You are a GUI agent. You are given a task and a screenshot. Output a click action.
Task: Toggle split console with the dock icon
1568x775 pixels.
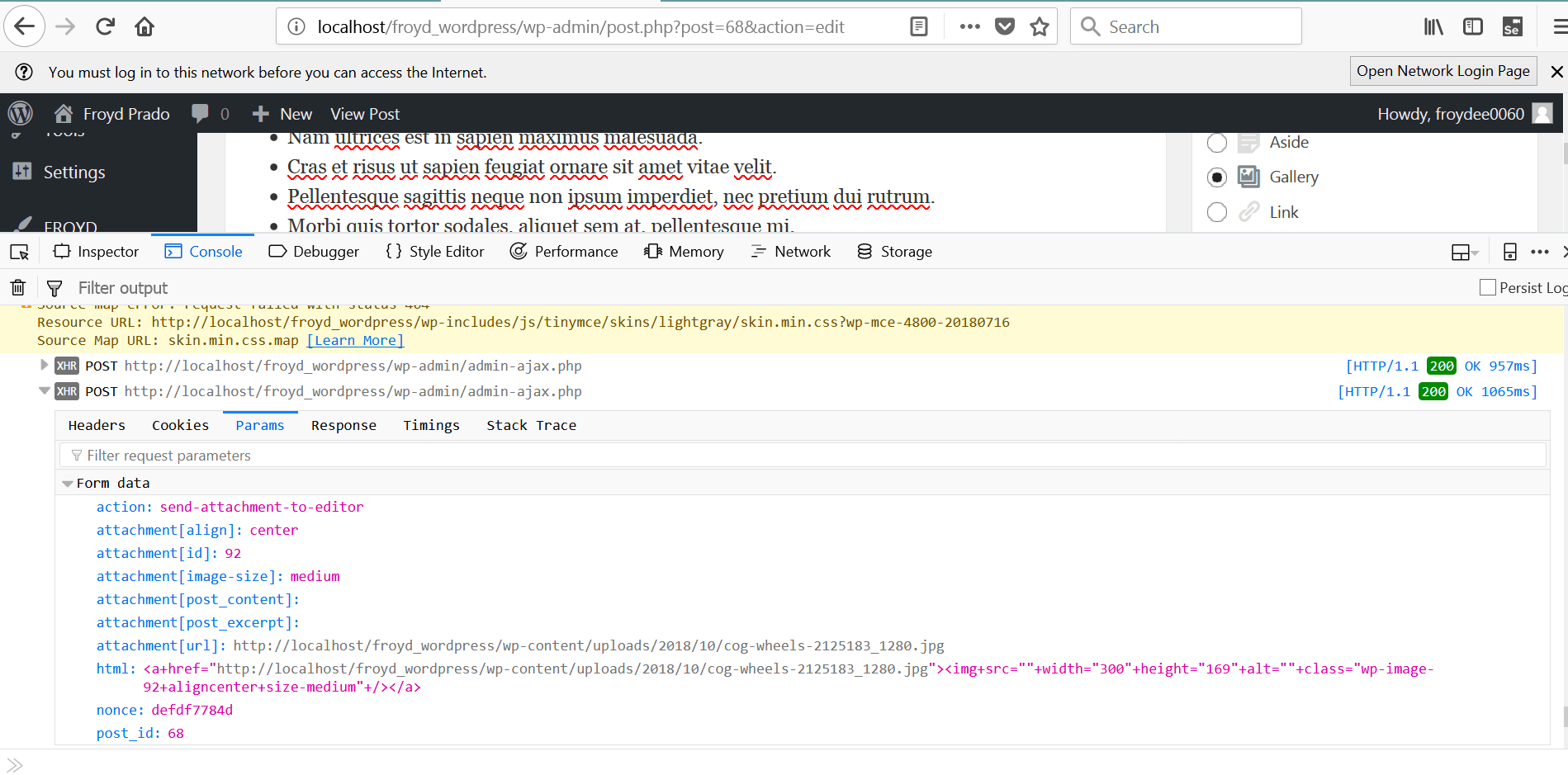pos(1510,251)
